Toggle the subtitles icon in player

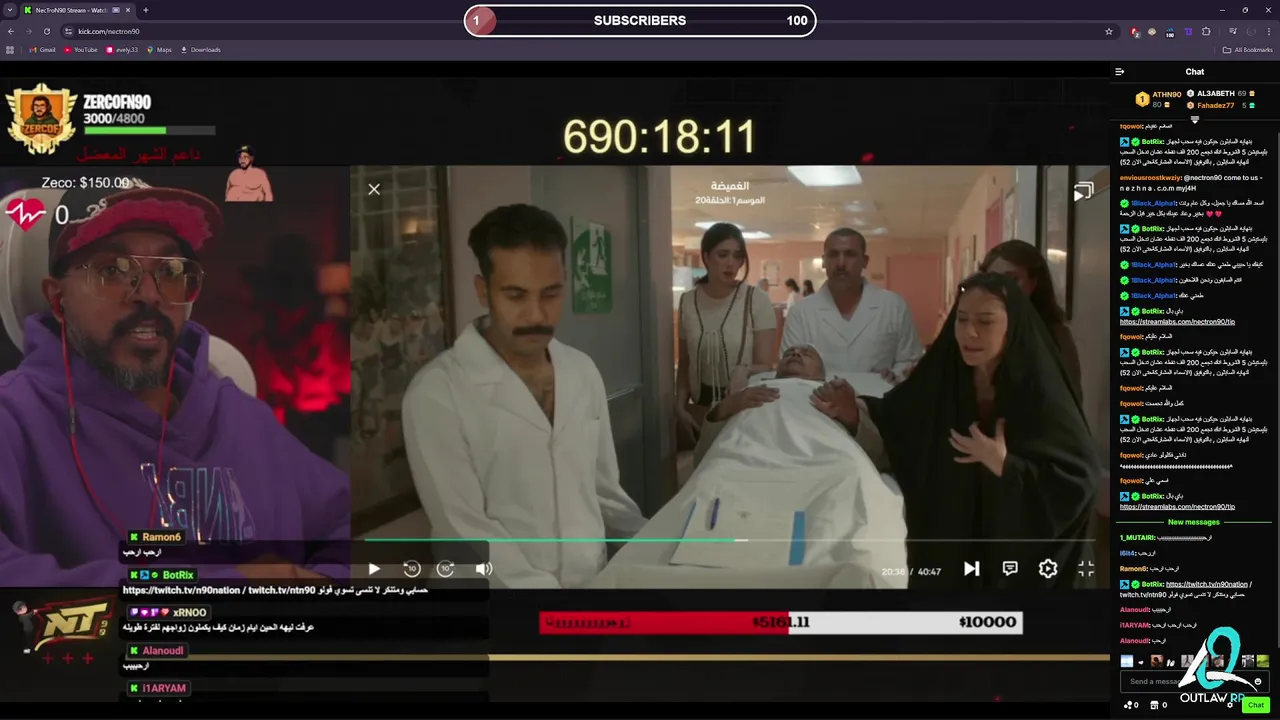[1010, 568]
